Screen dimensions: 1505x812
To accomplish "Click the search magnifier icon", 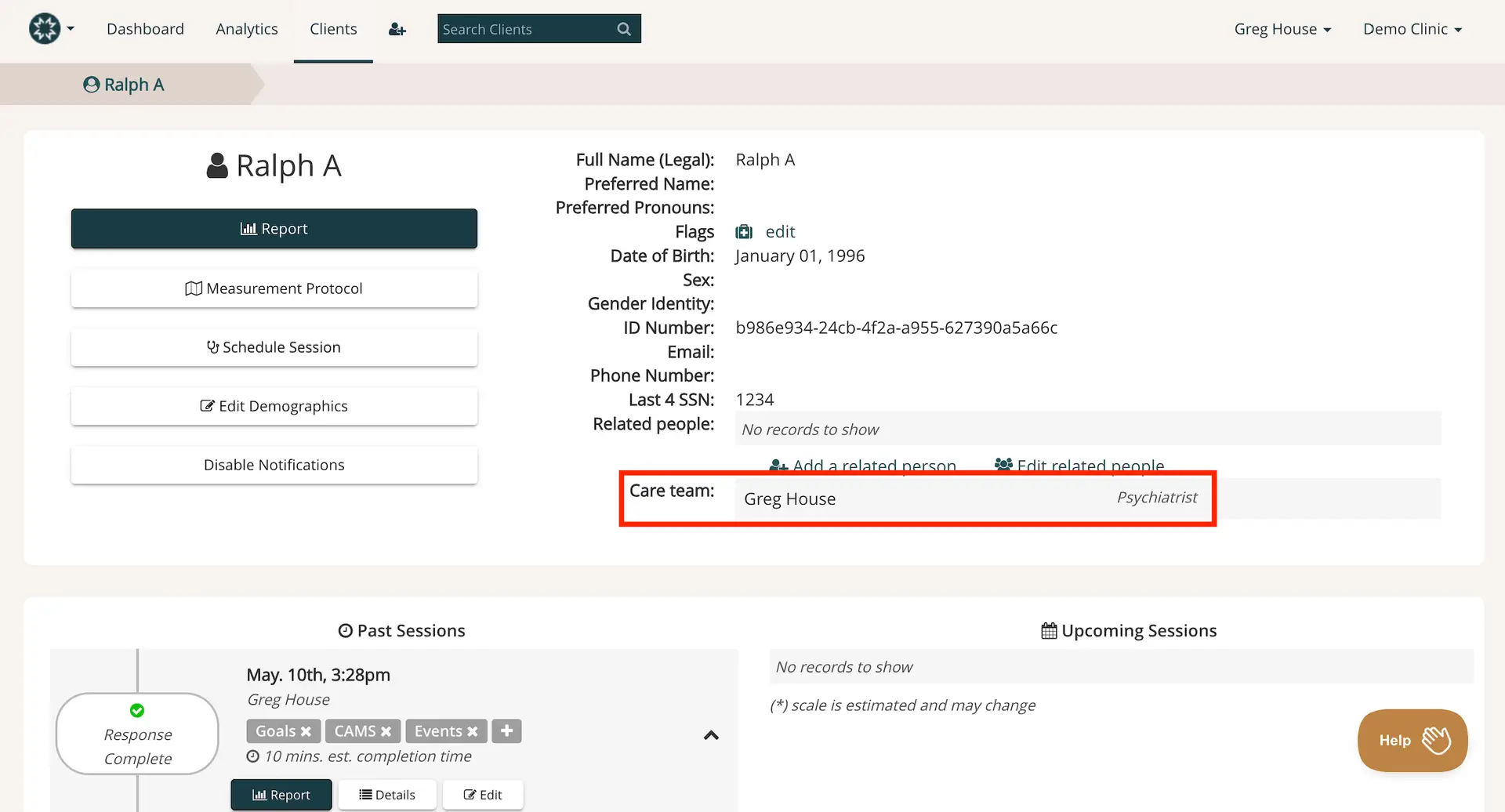I will point(623,29).
